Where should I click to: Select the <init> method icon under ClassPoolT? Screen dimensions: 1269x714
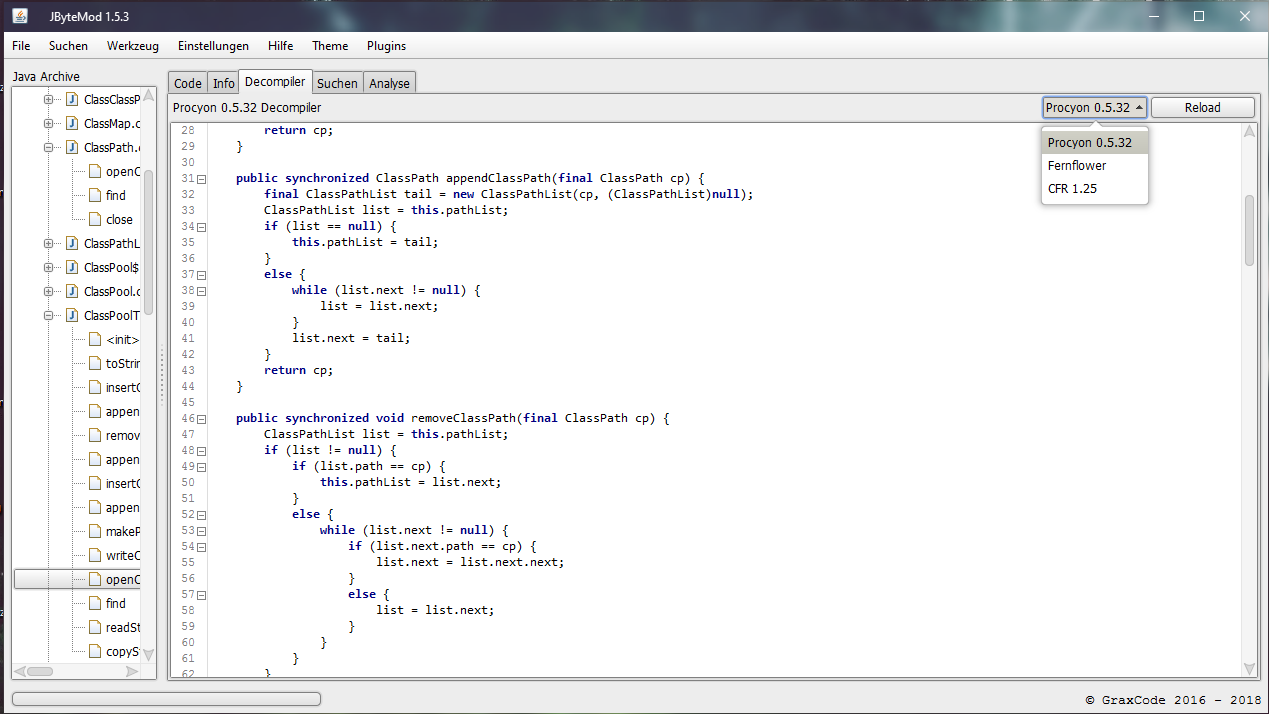coord(97,339)
